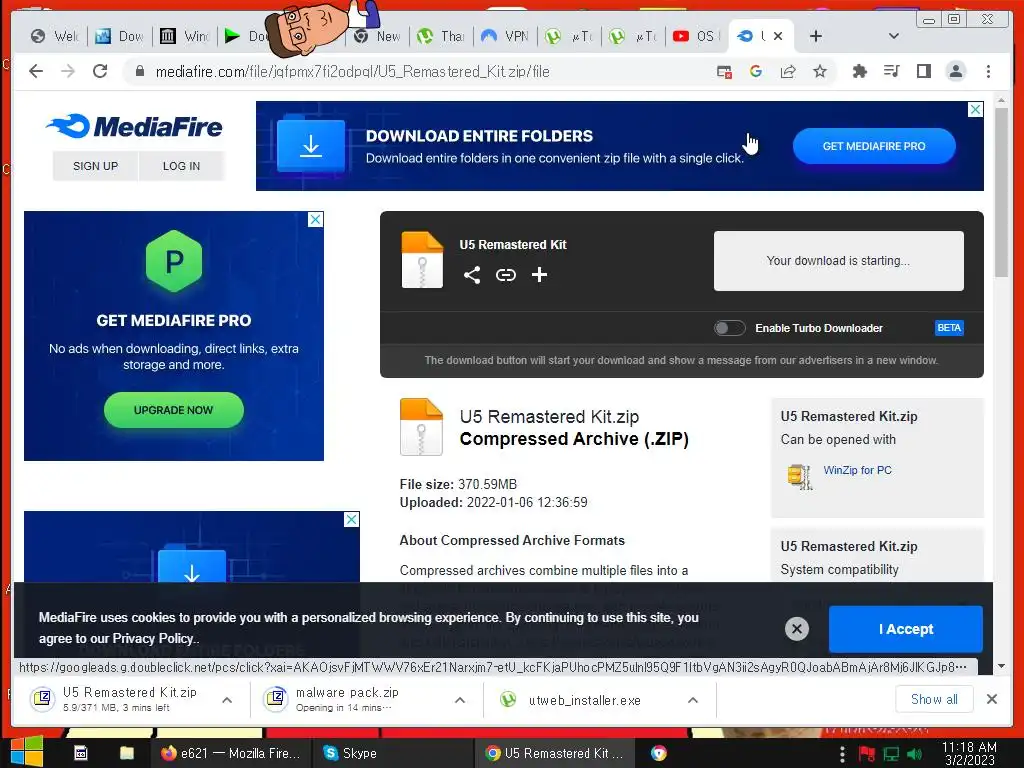Image resolution: width=1024 pixels, height=768 pixels.
Task: Close the Get MediaFire Pro side ad
Action: pos(315,219)
